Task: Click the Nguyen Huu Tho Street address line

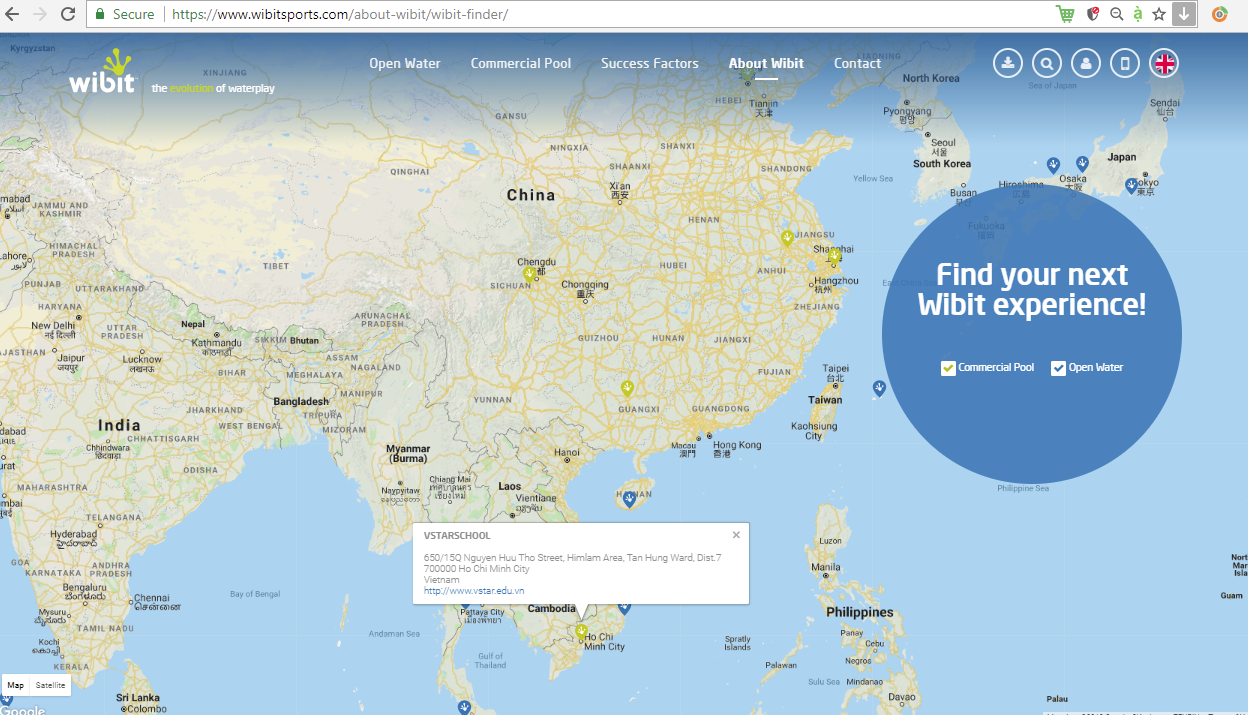Action: 573,557
